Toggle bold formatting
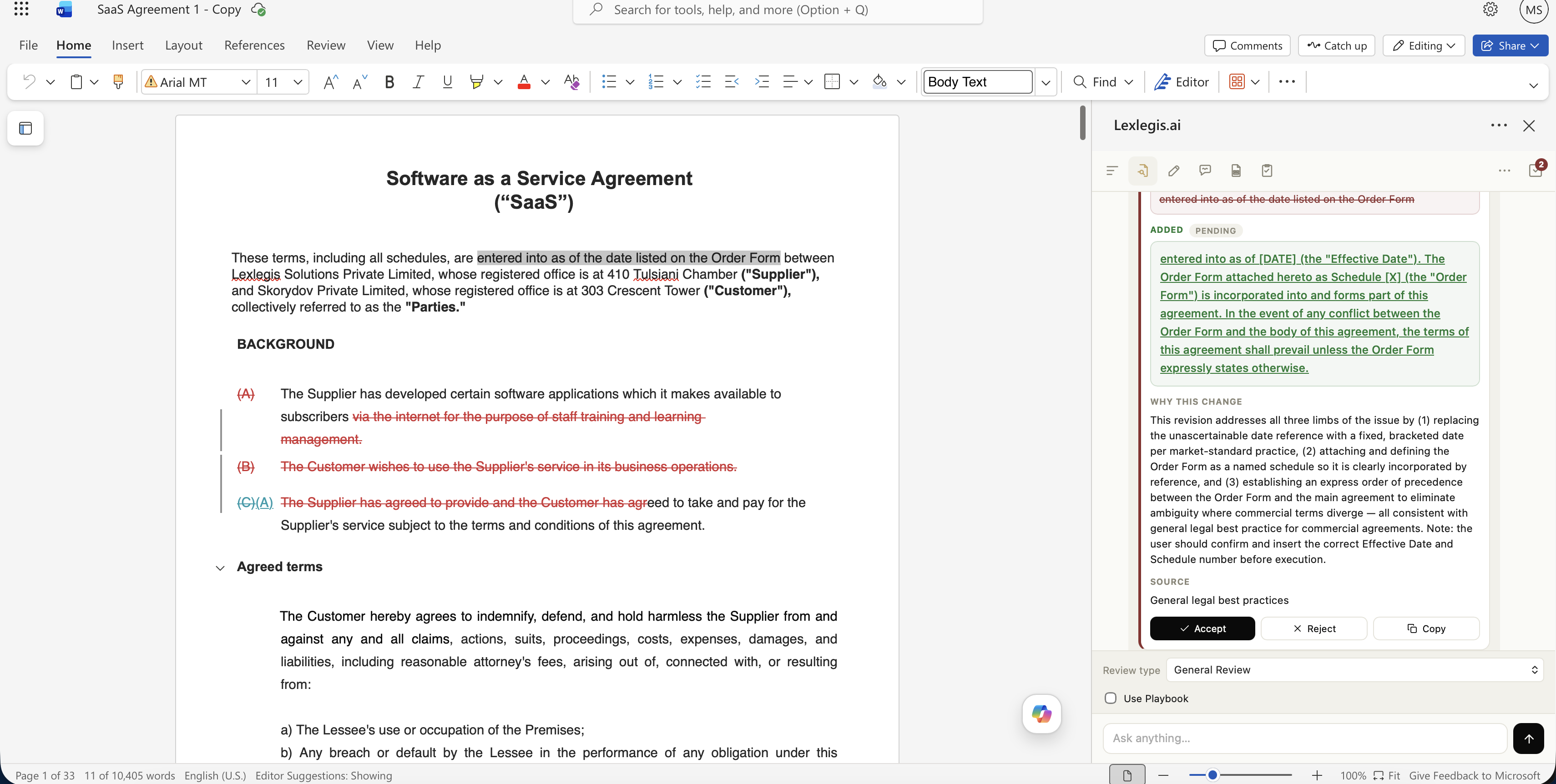The height and width of the screenshot is (784, 1556). pyautogui.click(x=389, y=81)
